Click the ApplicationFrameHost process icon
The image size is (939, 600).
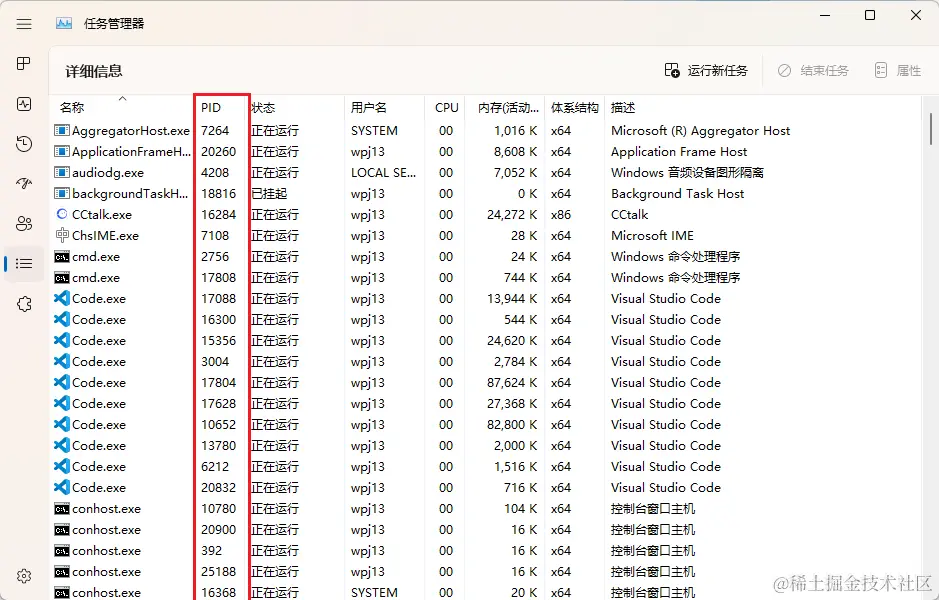tap(62, 151)
